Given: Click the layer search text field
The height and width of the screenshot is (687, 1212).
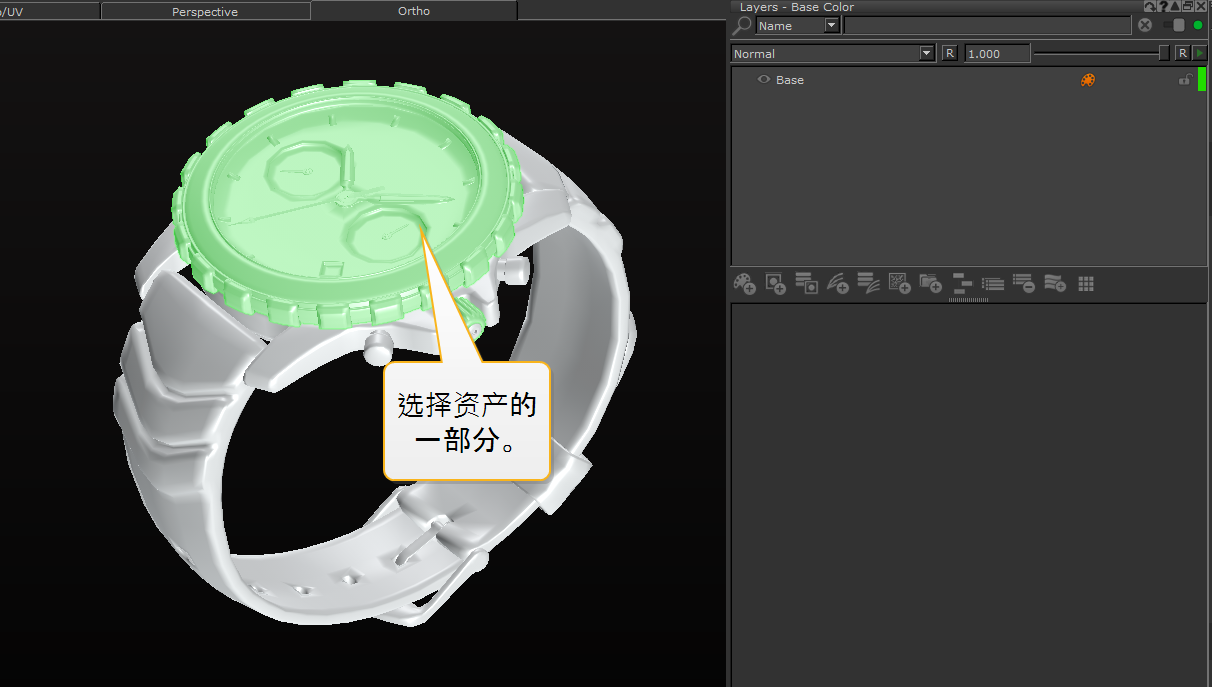Looking at the screenshot, I should coord(987,26).
